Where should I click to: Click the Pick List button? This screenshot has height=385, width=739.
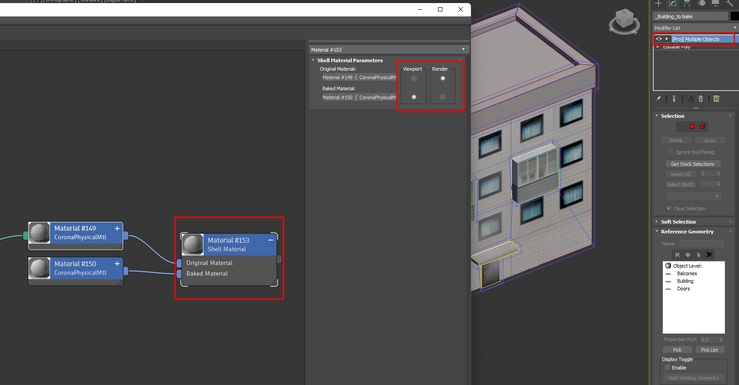(709, 350)
